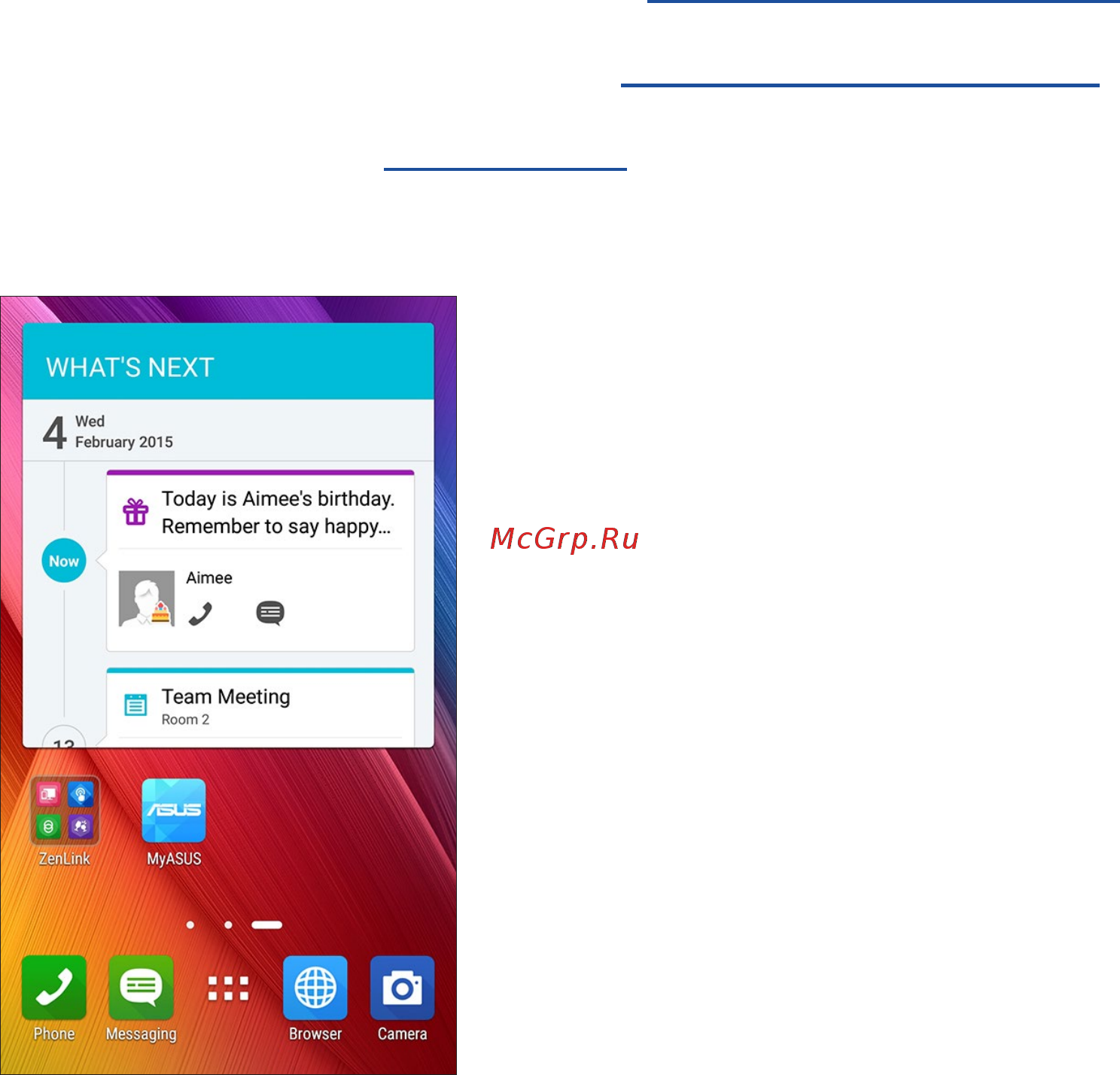Image resolution: width=1120 pixels, height=1075 pixels.
Task: Message Aimee using the chat bubble icon
Action: (270, 614)
